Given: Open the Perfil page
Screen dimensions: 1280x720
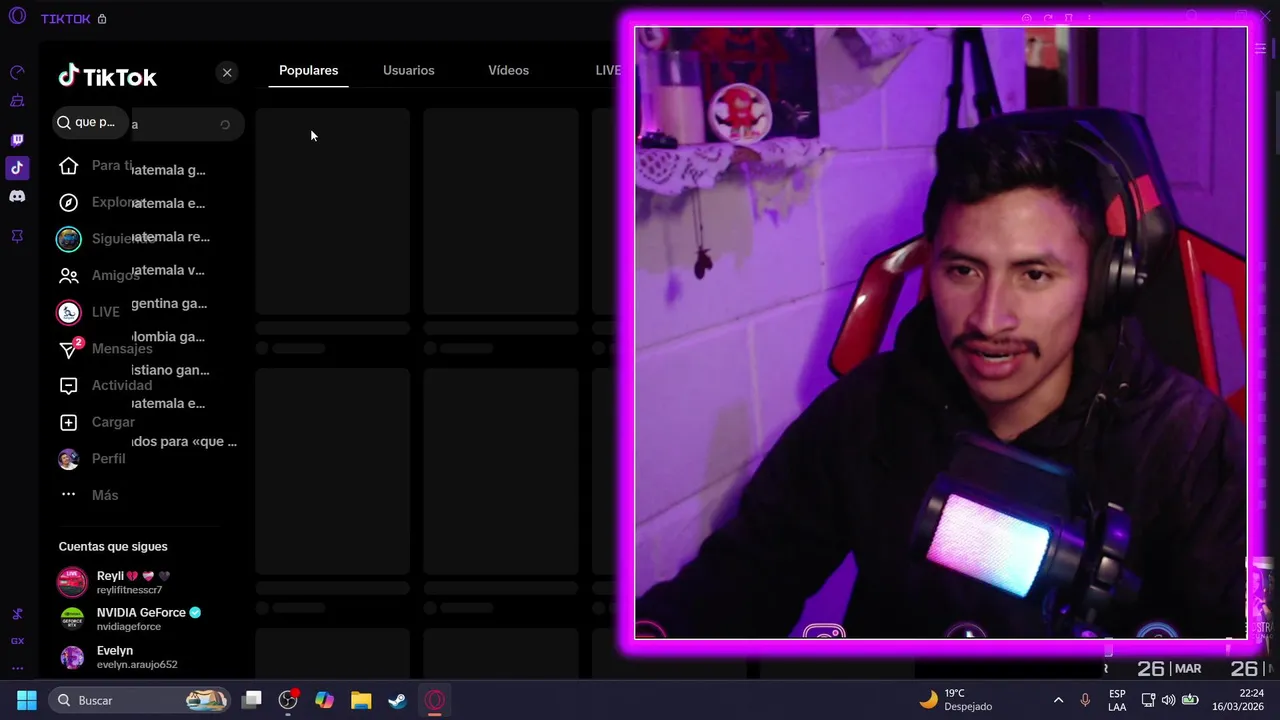Looking at the screenshot, I should (x=91, y=459).
